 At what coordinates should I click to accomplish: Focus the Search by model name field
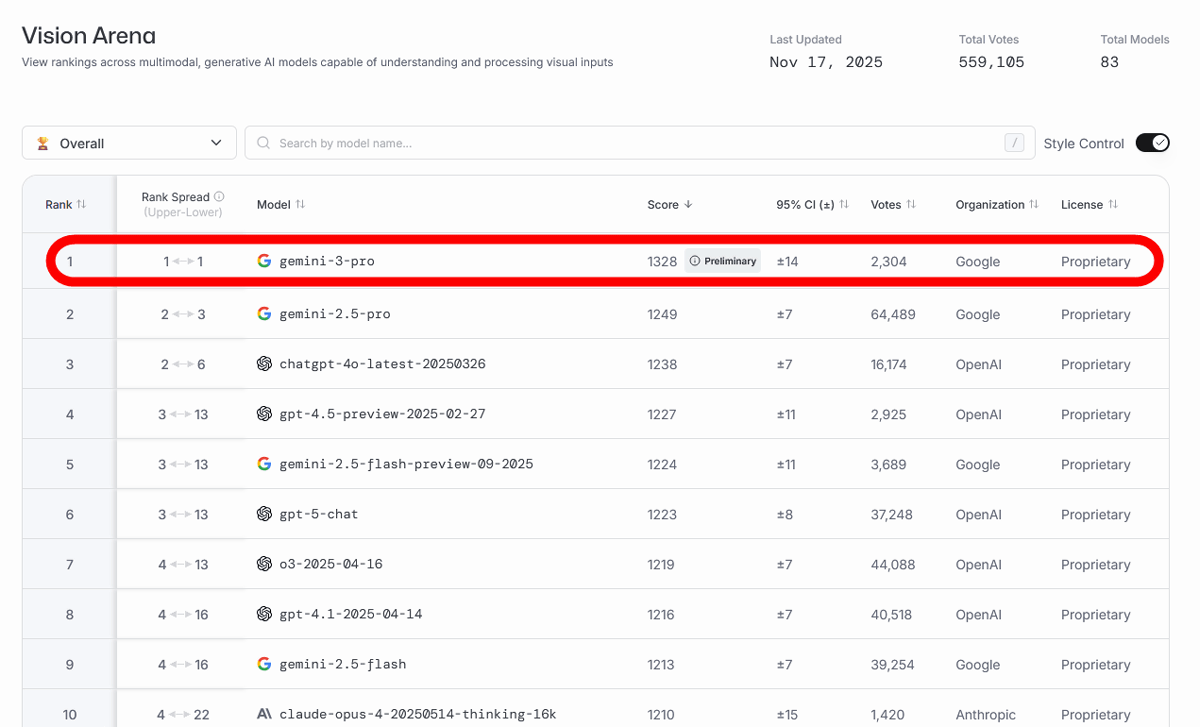630,143
